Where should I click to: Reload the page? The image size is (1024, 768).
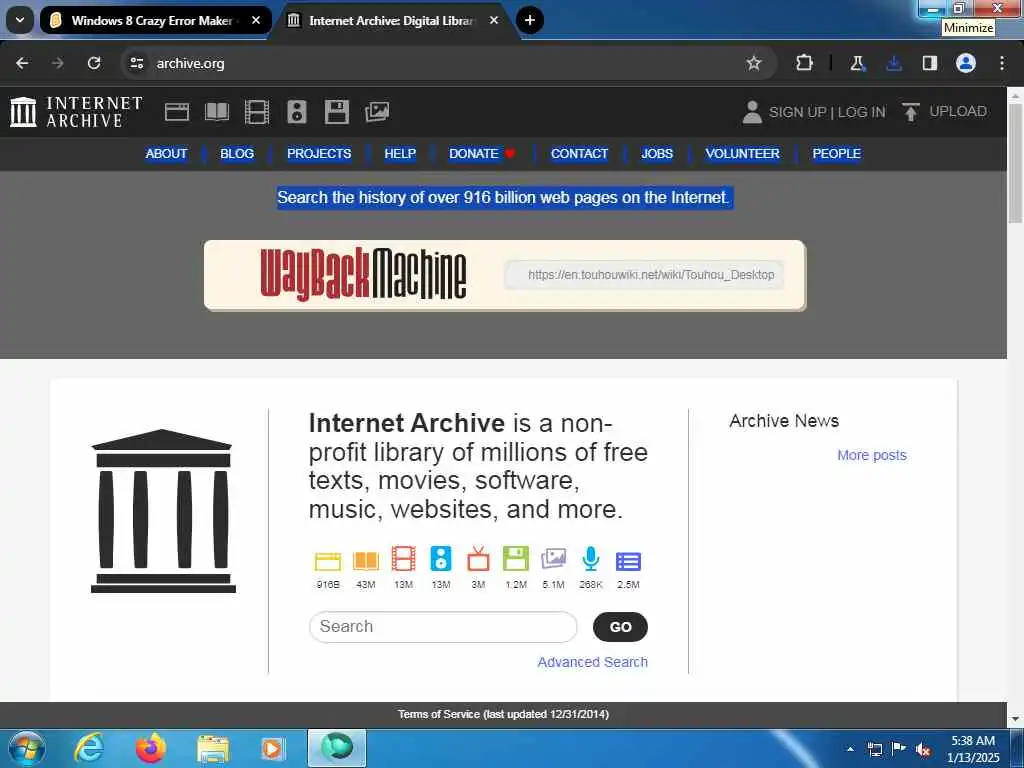(94, 63)
